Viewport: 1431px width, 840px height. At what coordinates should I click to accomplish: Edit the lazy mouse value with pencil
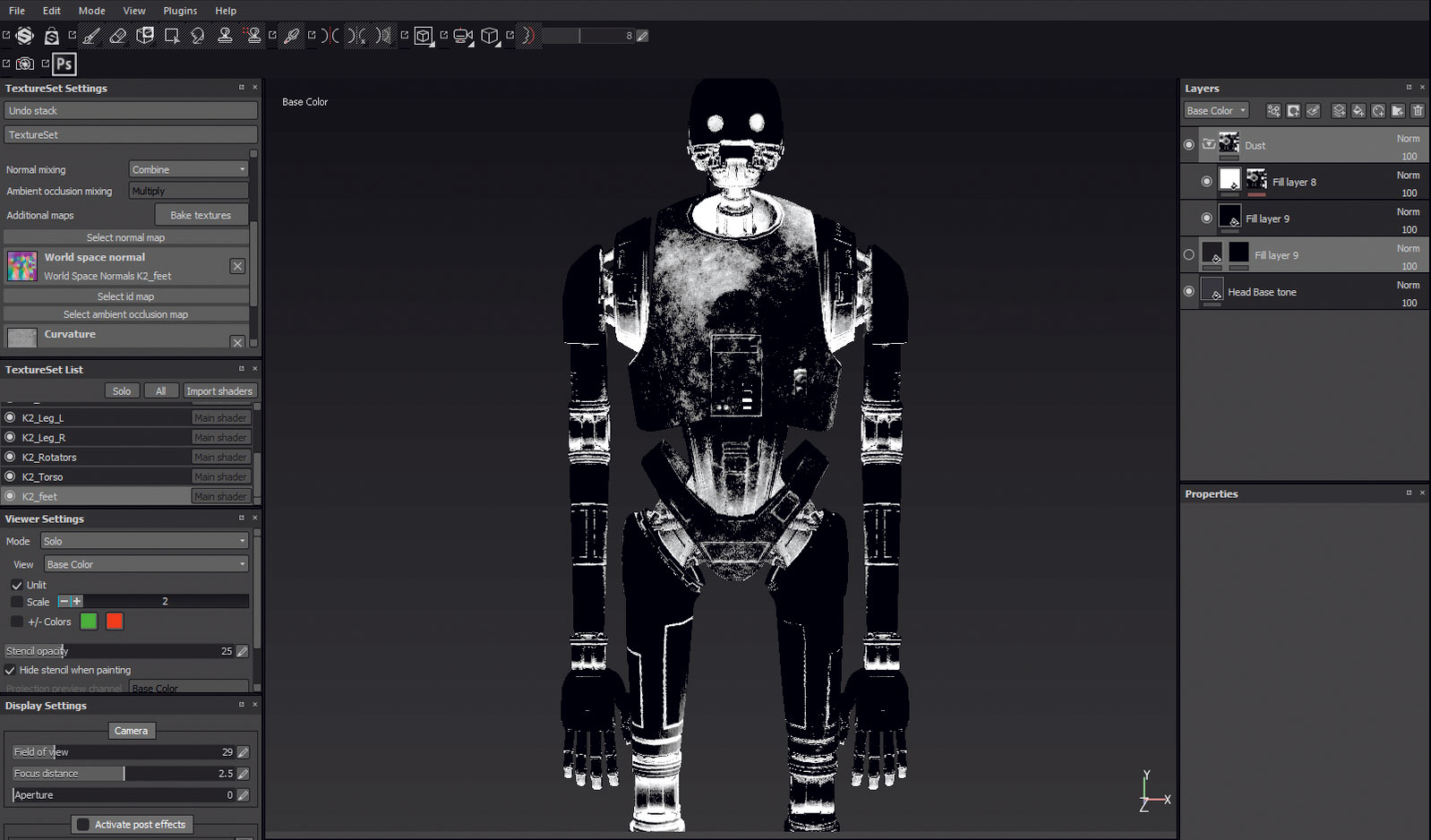[642, 36]
